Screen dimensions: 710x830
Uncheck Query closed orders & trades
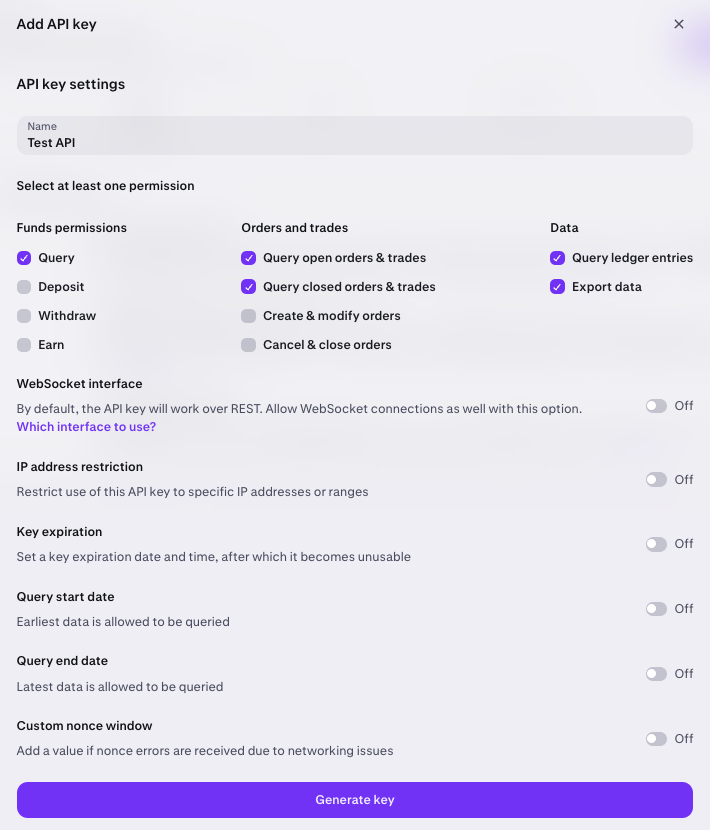tap(248, 287)
